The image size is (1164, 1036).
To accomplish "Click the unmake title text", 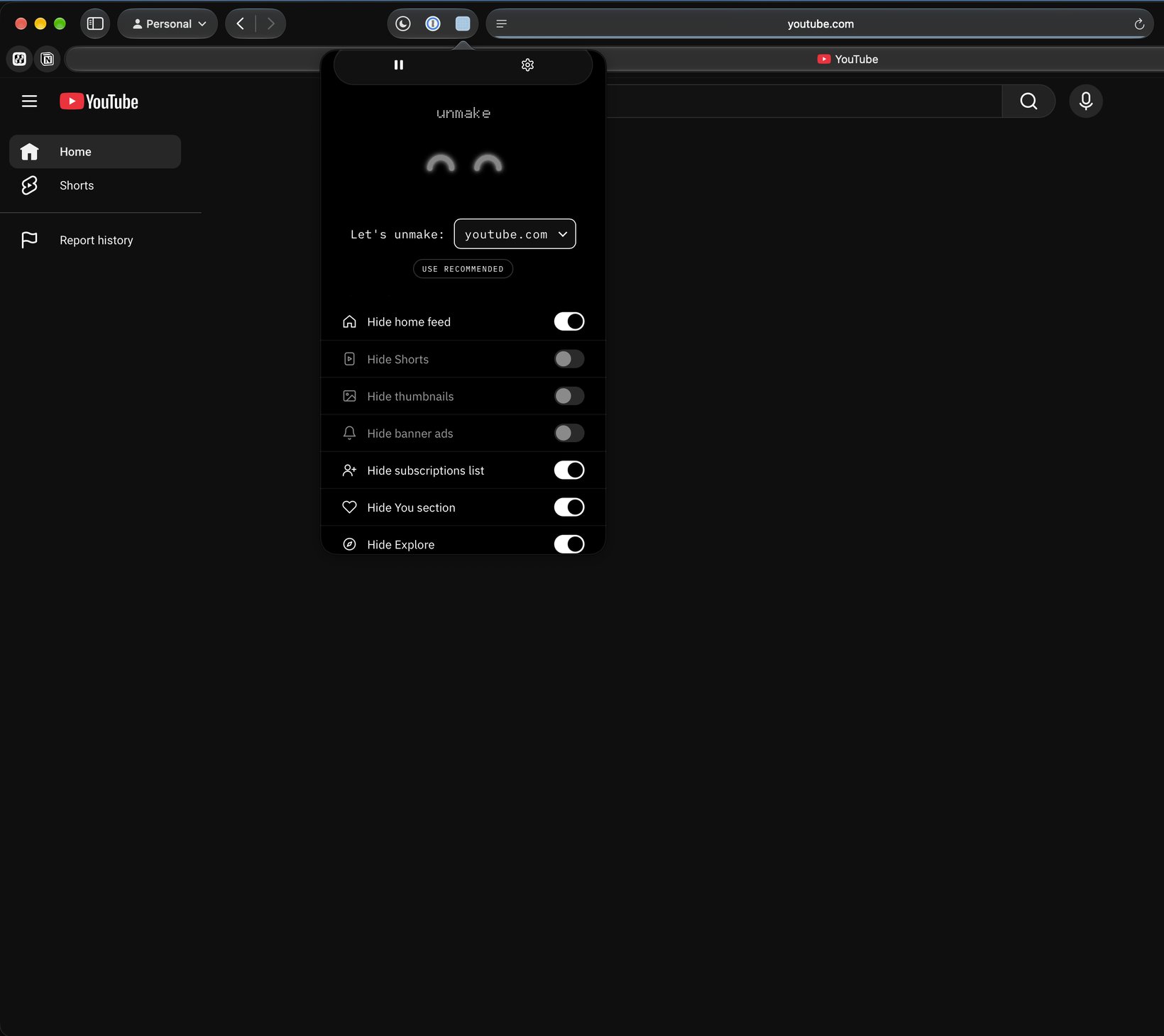I will point(463,114).
